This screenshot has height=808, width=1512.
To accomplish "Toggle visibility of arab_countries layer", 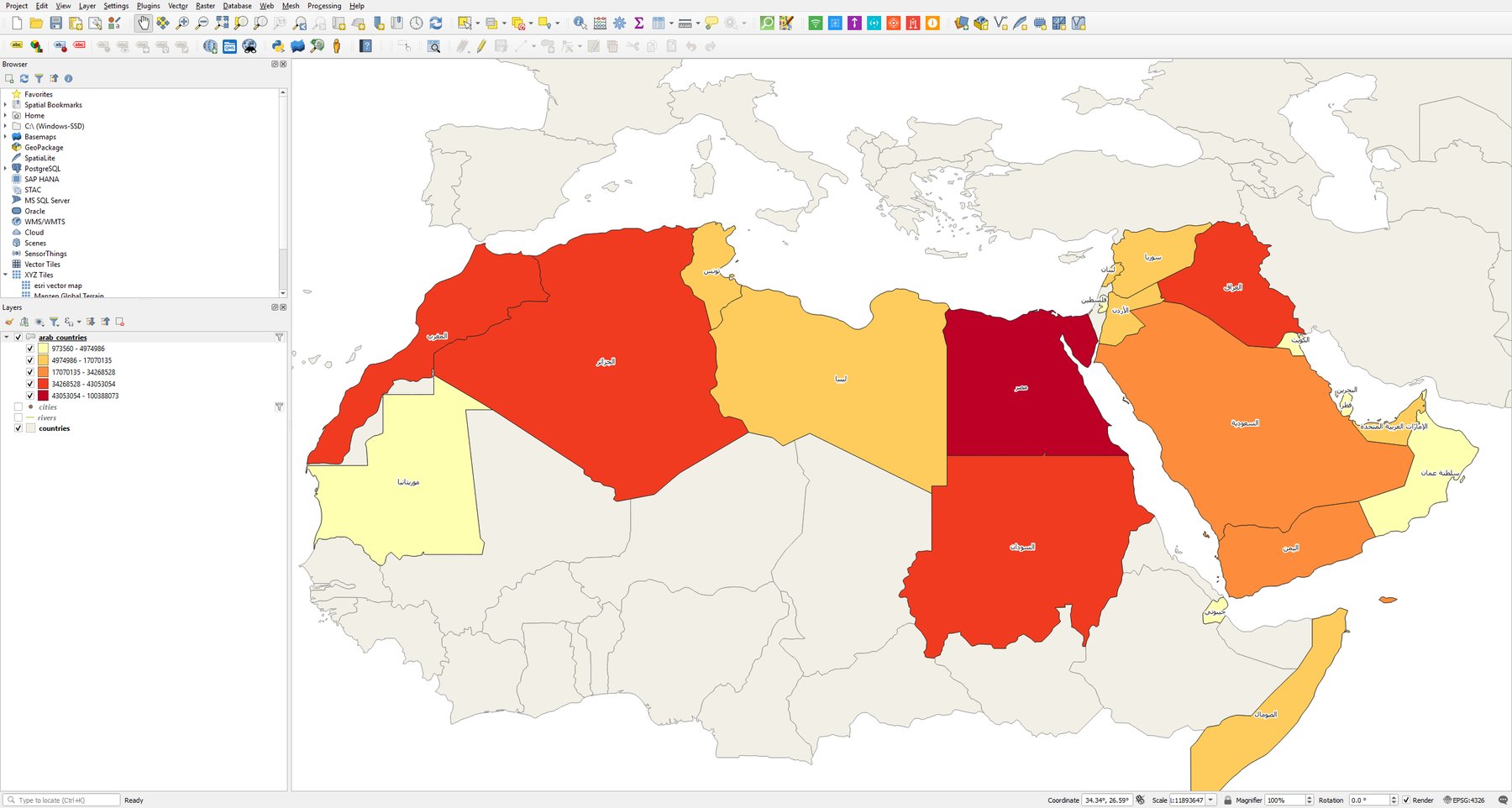I will pyautogui.click(x=18, y=338).
